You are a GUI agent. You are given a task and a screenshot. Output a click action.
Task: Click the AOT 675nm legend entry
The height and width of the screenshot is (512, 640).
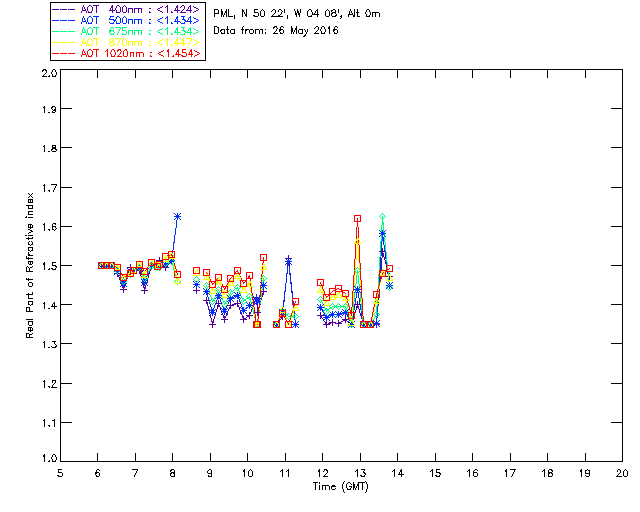pyautogui.click(x=127, y=31)
